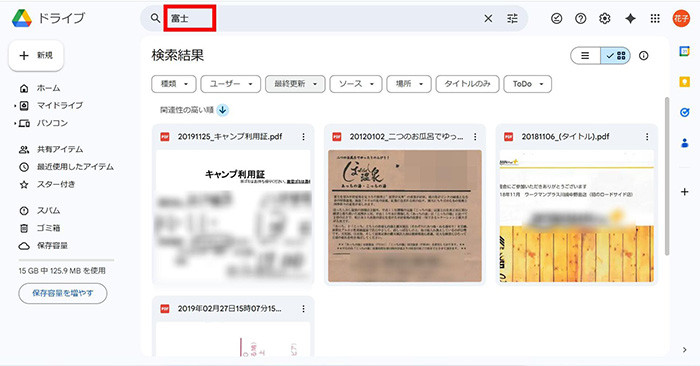
Task: Expand the マイドライブ tree arrow
Action: (x=15, y=106)
